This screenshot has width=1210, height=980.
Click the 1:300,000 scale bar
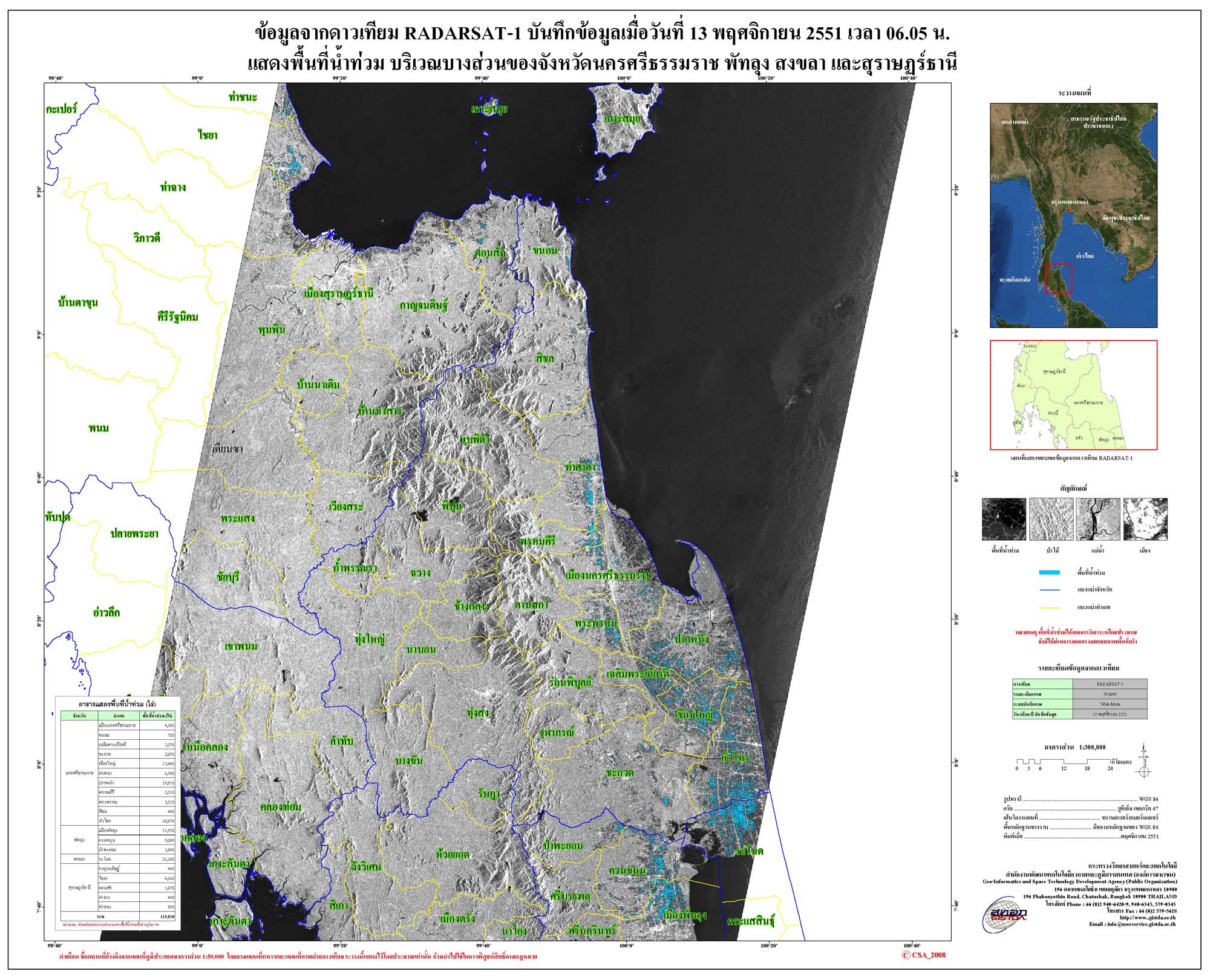pos(1062,762)
